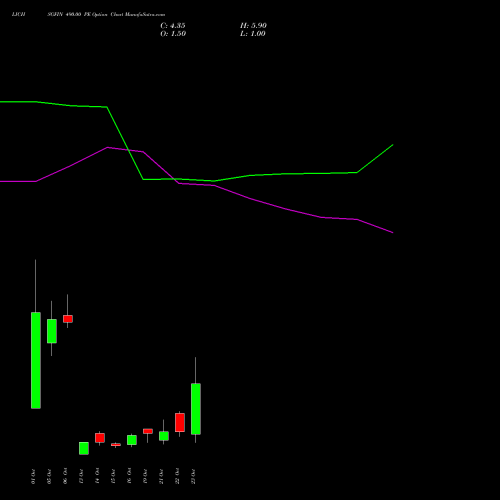Click the low value L: 1.00

pyautogui.click(x=253, y=34)
